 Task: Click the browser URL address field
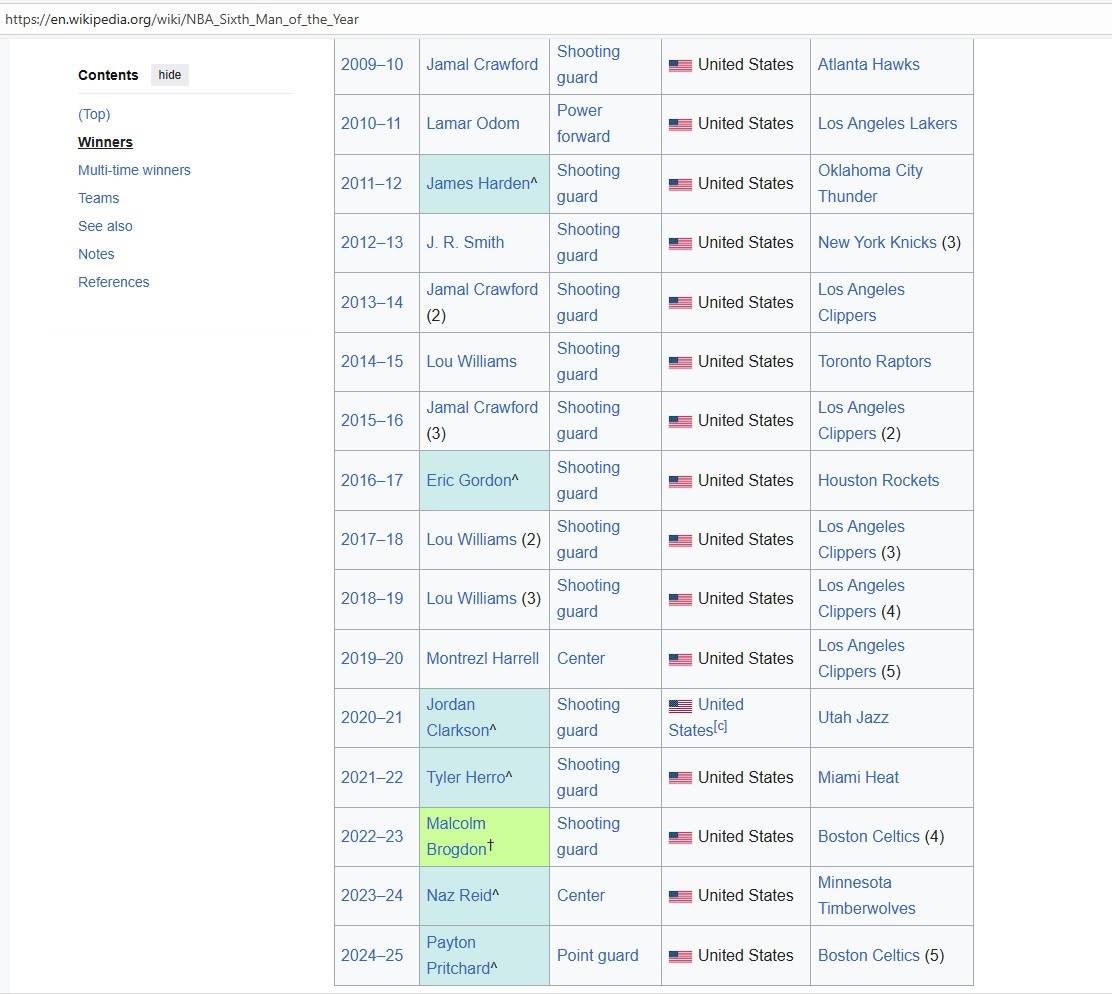pyautogui.click(x=556, y=19)
